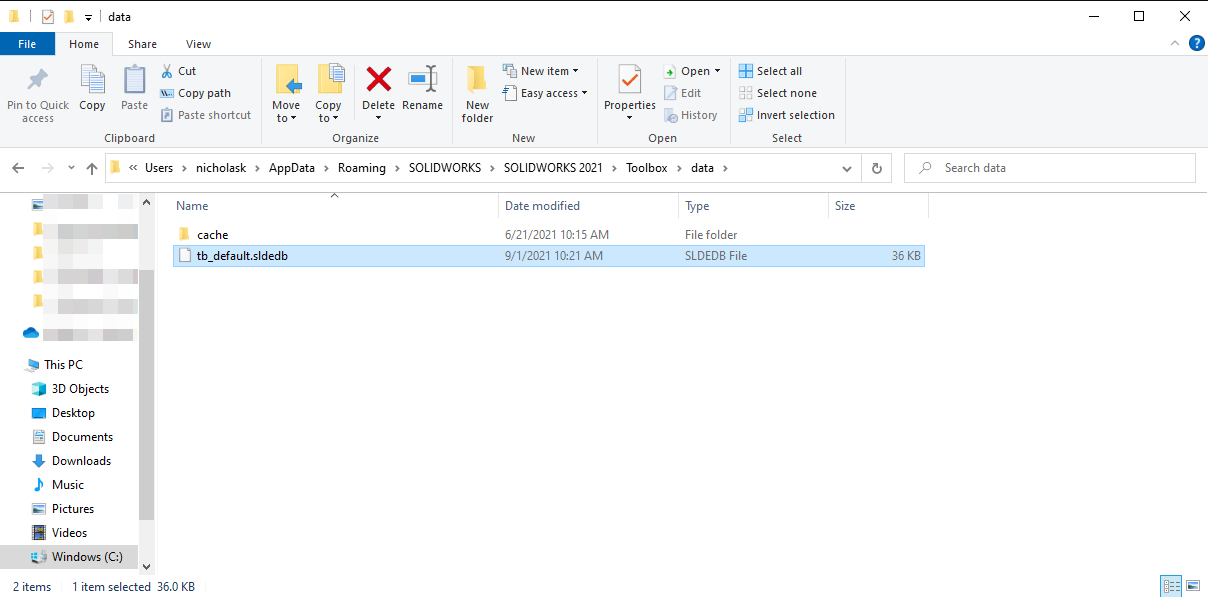Create a New folder
The width and height of the screenshot is (1208, 597).
pyautogui.click(x=477, y=93)
